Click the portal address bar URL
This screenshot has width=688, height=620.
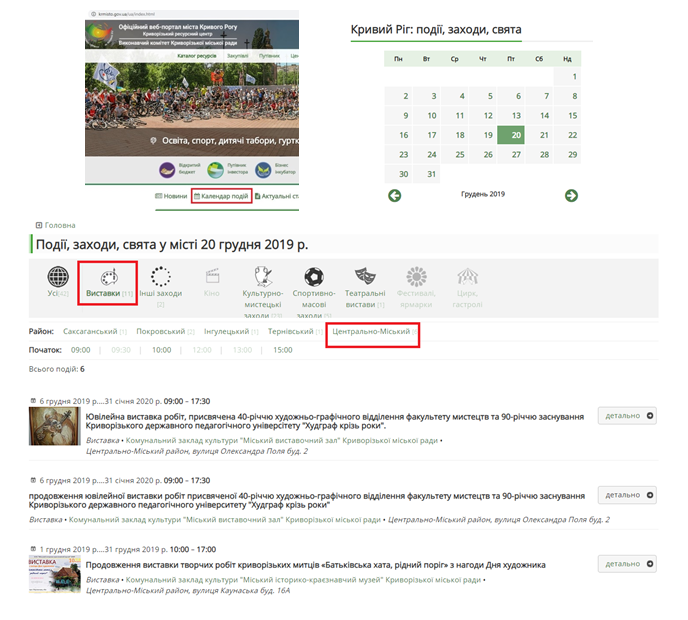[x=126, y=14]
